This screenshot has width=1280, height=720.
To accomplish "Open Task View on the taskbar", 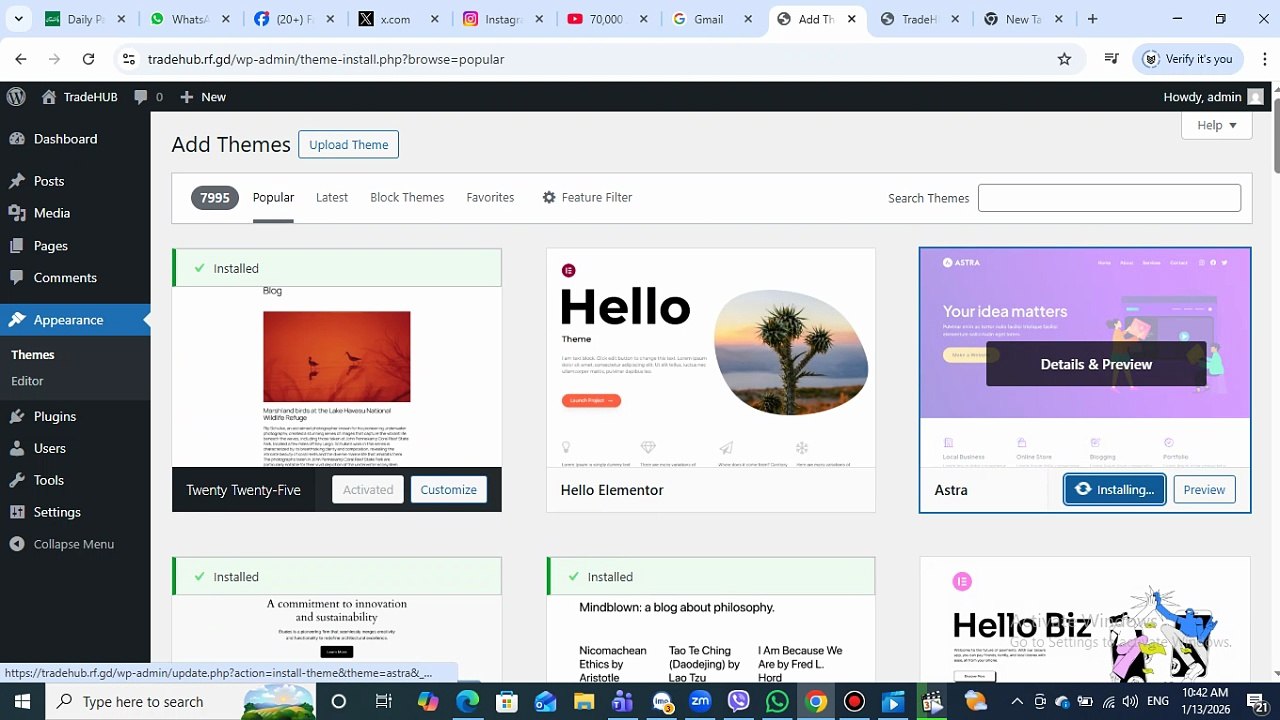I will point(383,702).
